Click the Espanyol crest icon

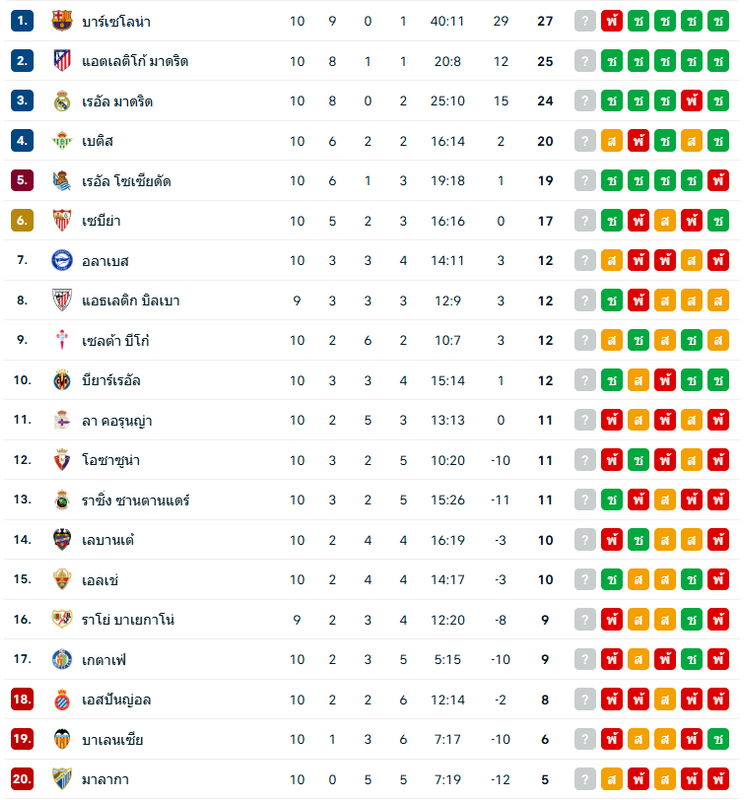pos(62,699)
